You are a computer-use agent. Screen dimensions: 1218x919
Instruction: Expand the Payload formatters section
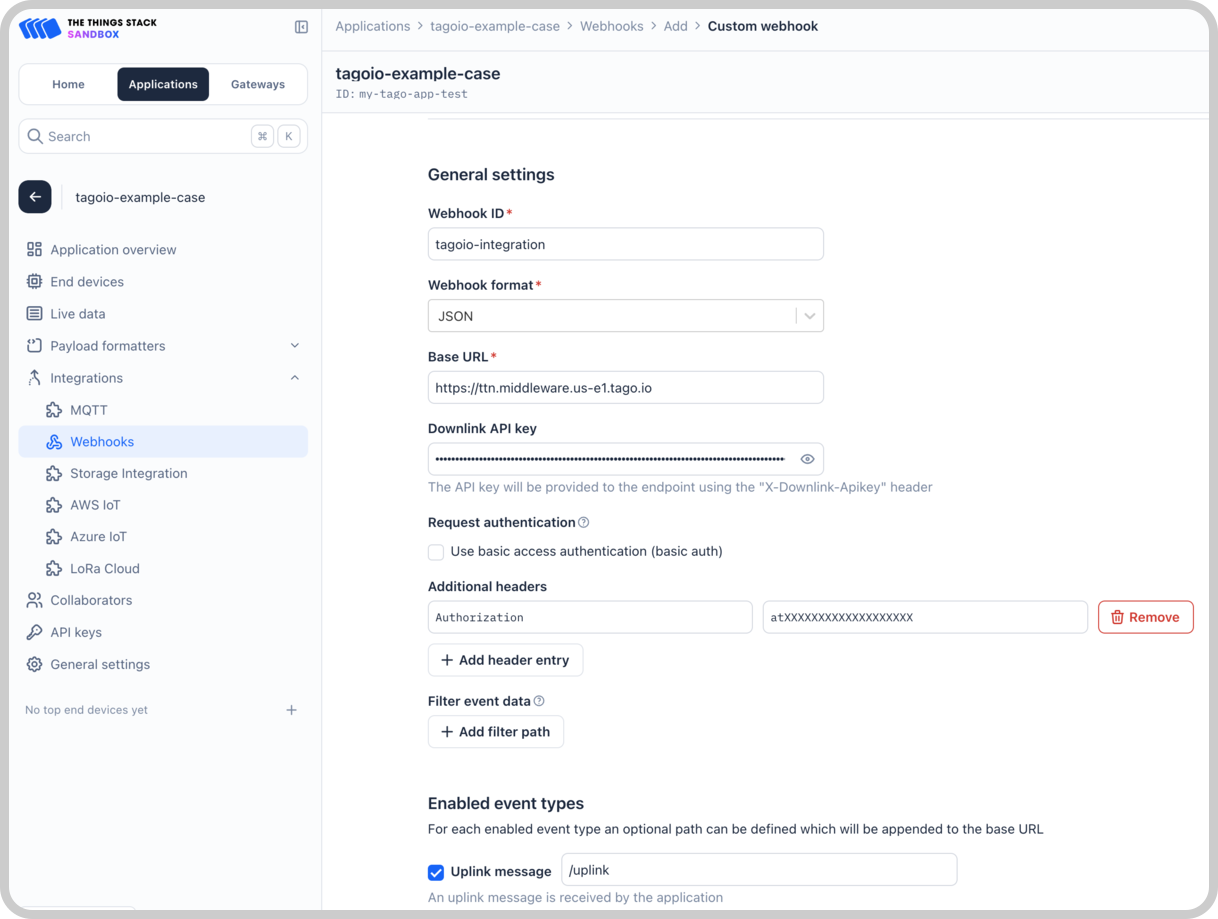(295, 345)
